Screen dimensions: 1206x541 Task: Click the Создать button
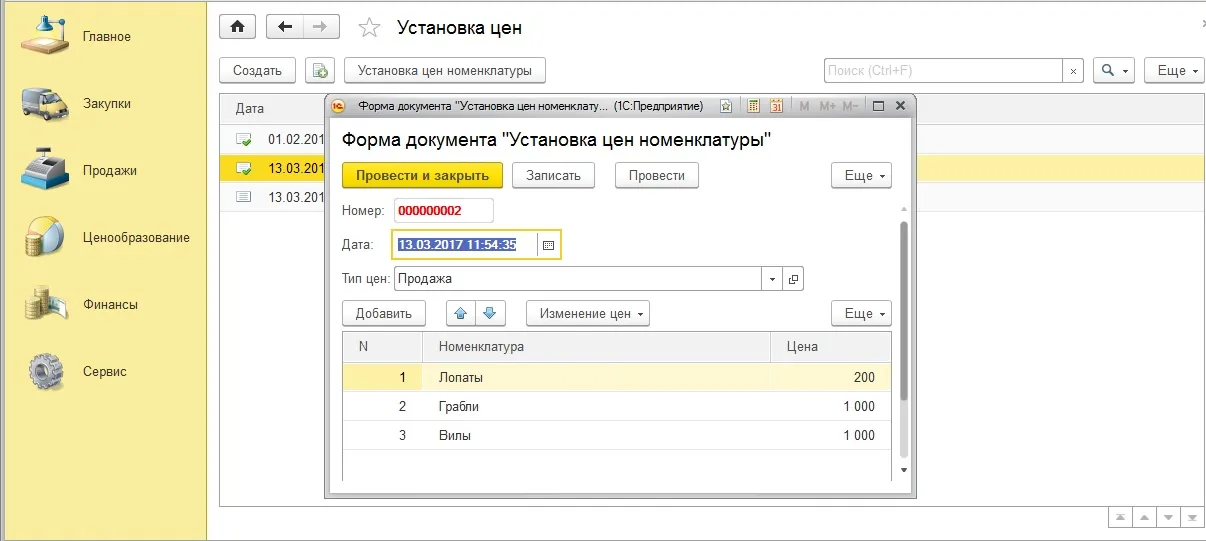coord(258,71)
